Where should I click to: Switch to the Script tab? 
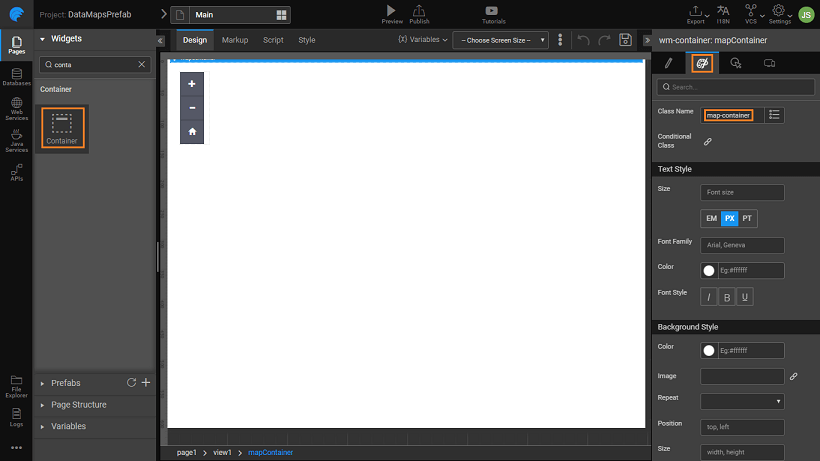pyautogui.click(x=273, y=40)
